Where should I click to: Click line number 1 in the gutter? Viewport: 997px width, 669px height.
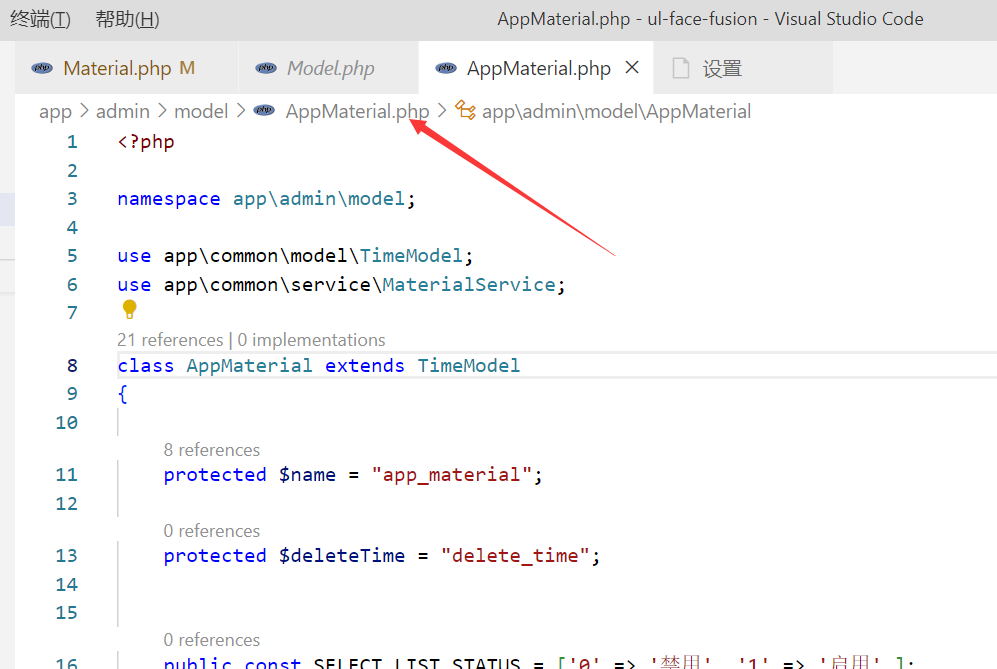pos(72,142)
